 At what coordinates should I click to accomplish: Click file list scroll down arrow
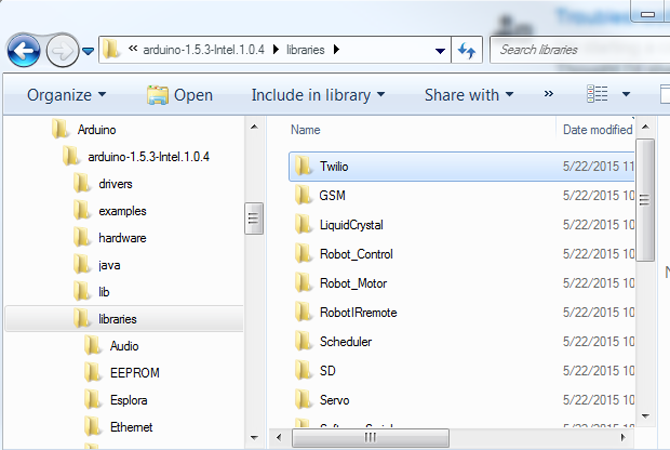point(645,416)
